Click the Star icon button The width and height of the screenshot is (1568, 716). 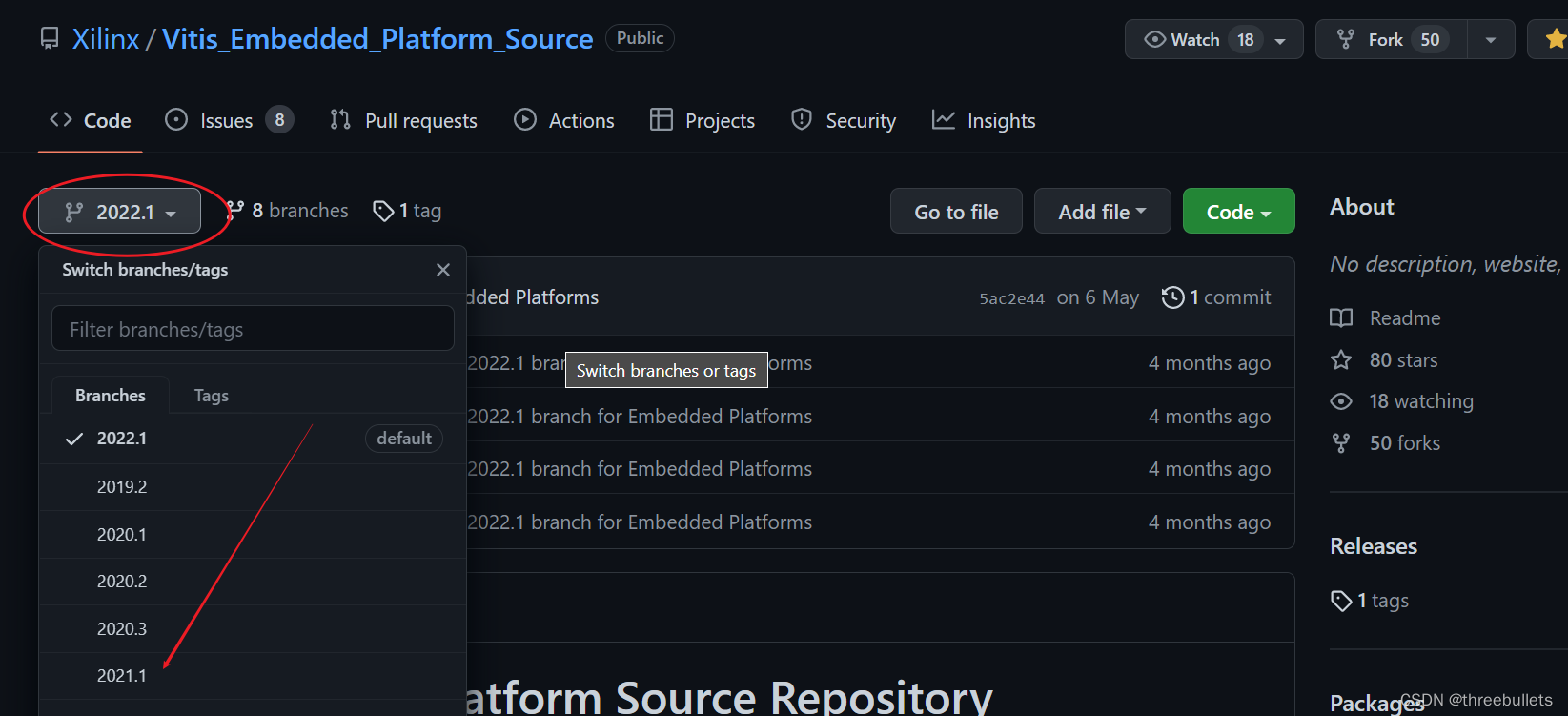(x=1554, y=39)
